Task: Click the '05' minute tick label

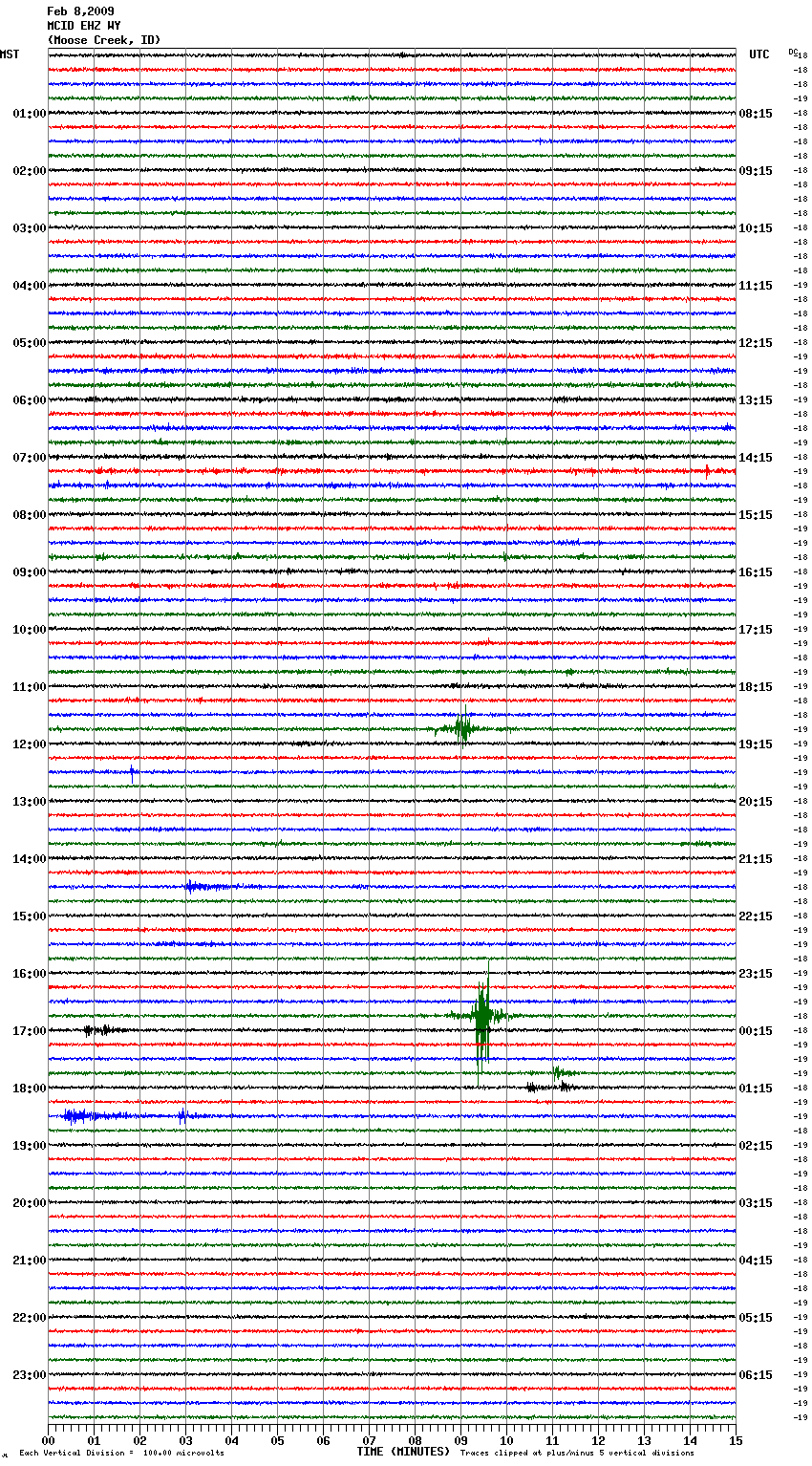Action: pyautogui.click(x=277, y=1440)
